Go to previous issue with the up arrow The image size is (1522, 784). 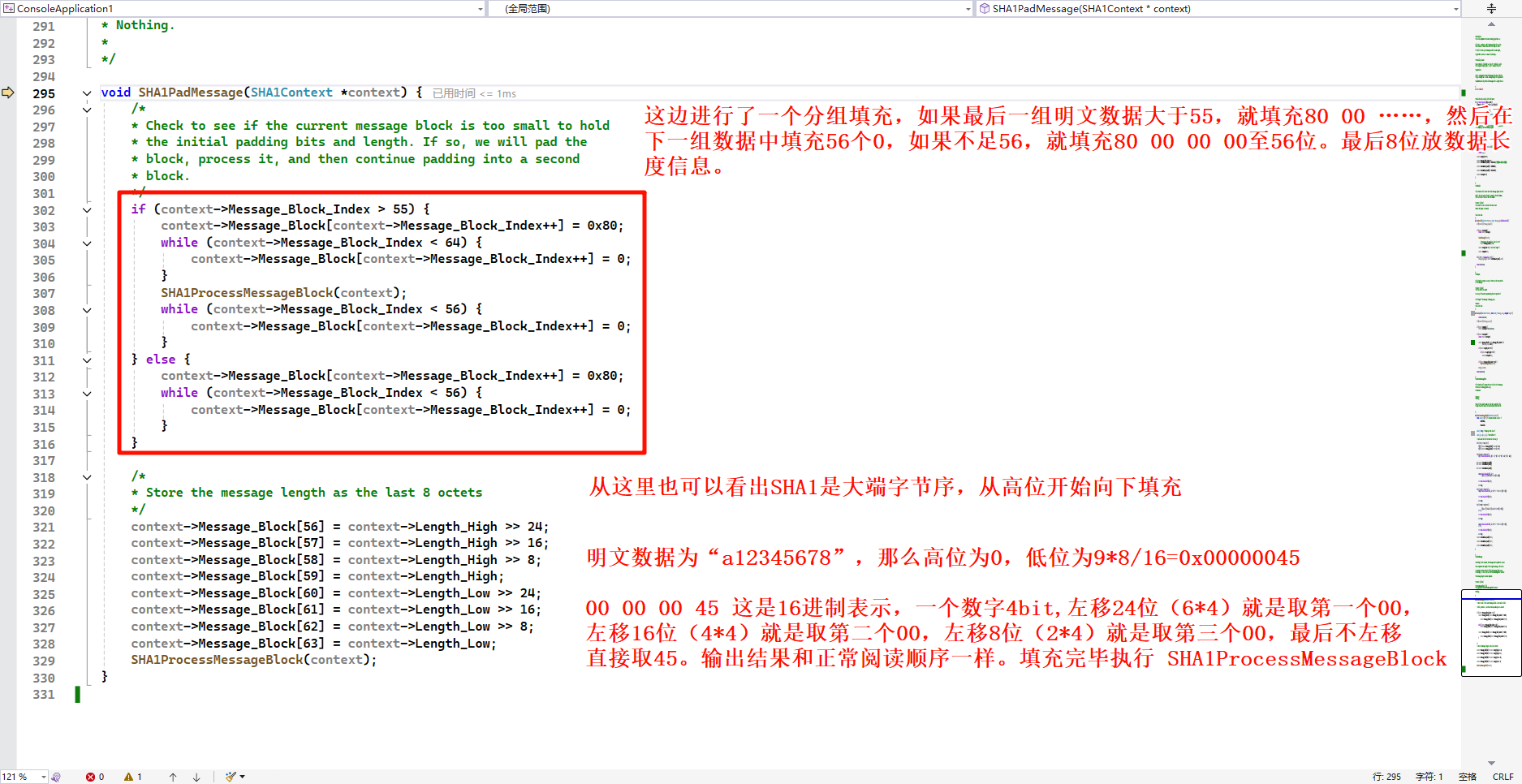coord(173,777)
